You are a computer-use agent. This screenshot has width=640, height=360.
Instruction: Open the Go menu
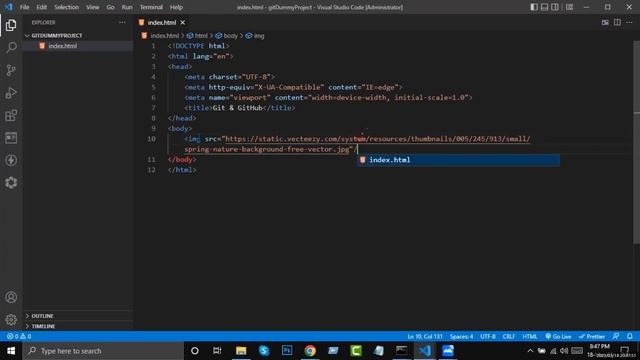tap(110, 7)
